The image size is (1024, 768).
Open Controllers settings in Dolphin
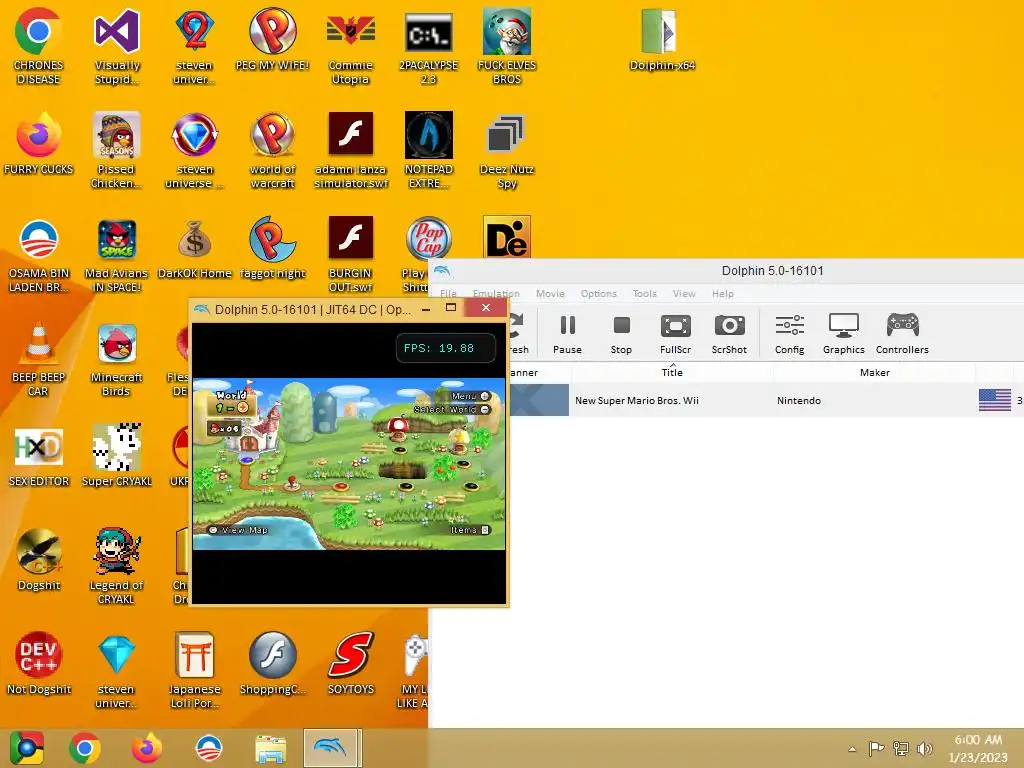pos(902,334)
